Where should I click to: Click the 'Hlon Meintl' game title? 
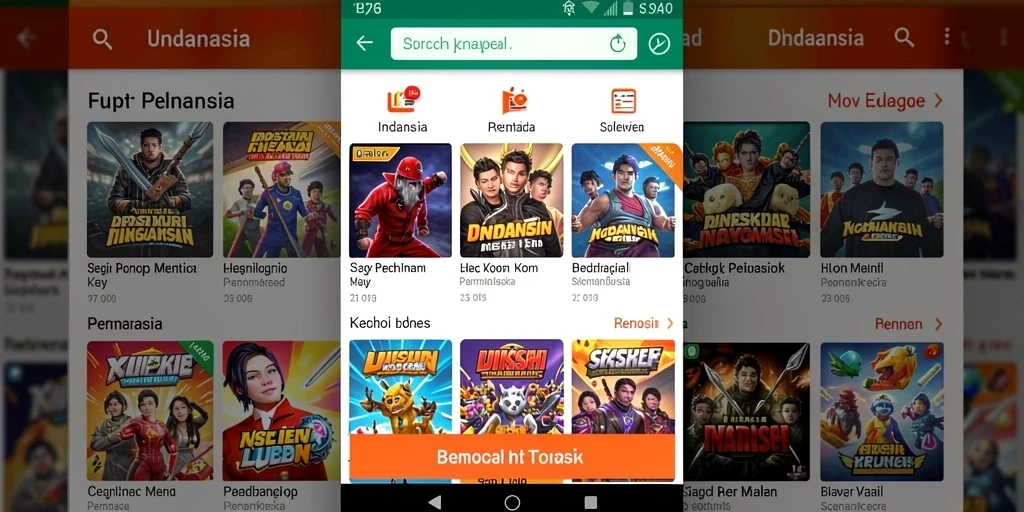852,268
